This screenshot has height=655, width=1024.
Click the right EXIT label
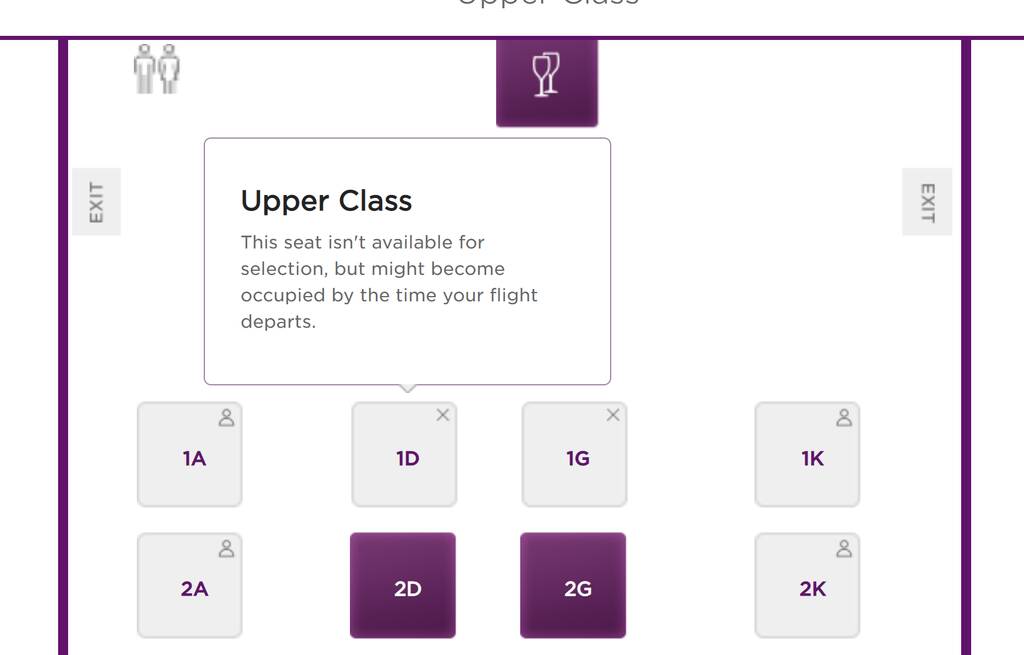point(927,202)
